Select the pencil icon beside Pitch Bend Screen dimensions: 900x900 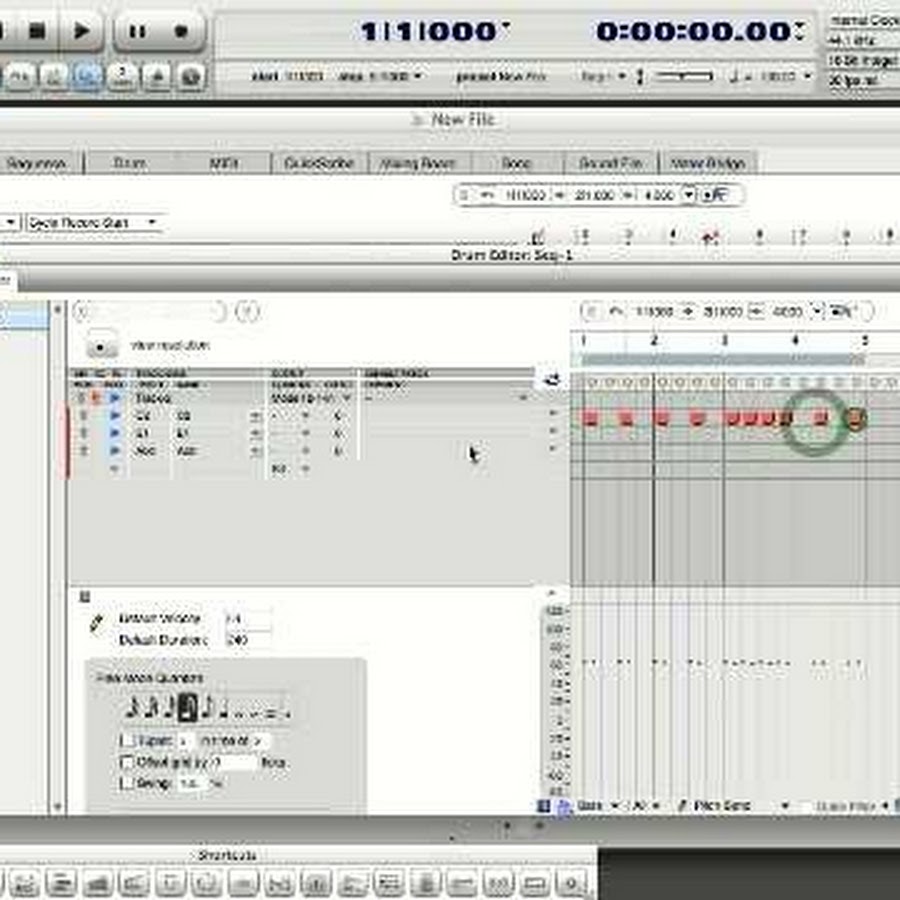[682, 806]
